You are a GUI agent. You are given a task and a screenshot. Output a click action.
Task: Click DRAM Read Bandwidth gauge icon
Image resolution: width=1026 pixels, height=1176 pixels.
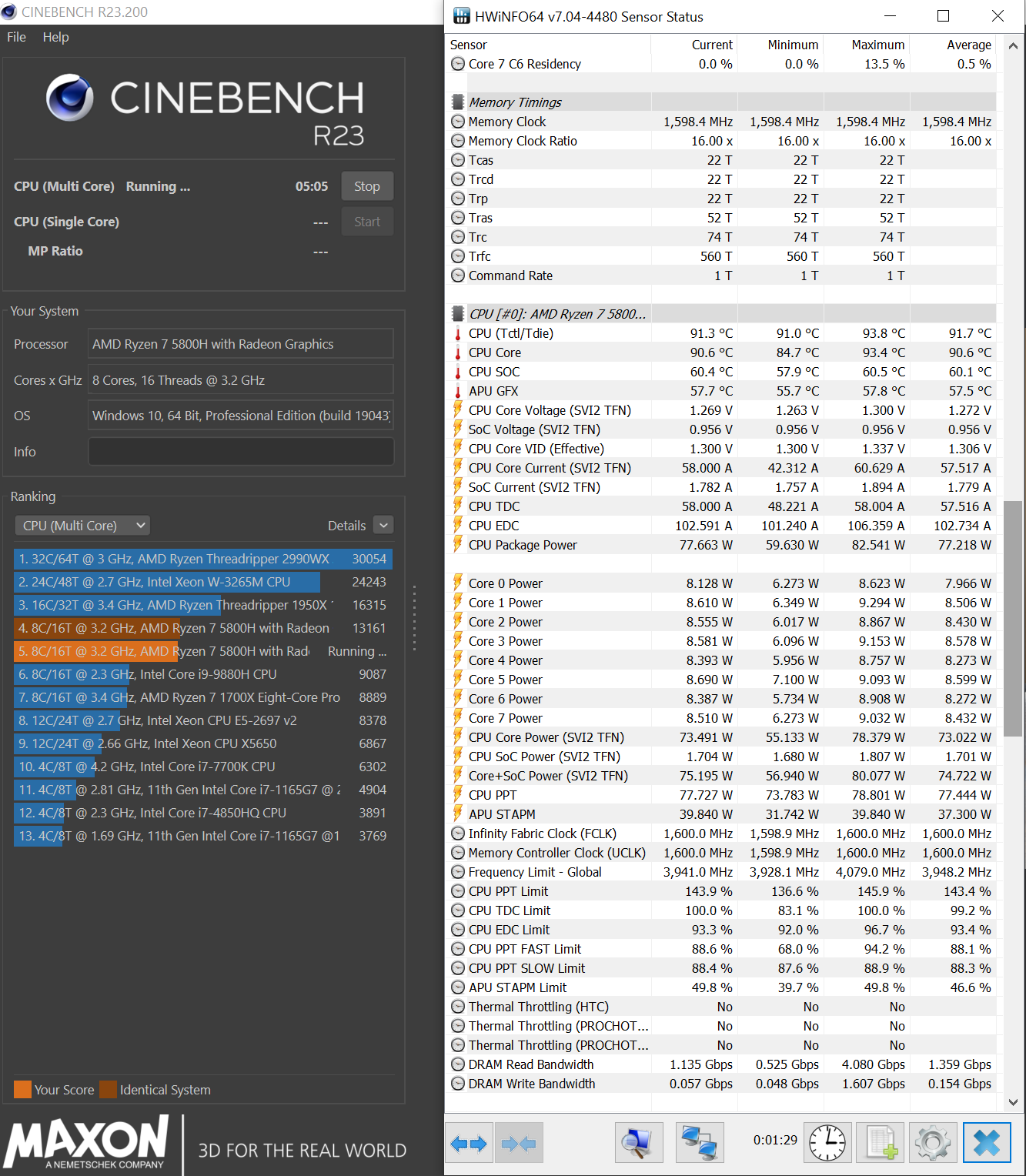click(x=458, y=1064)
